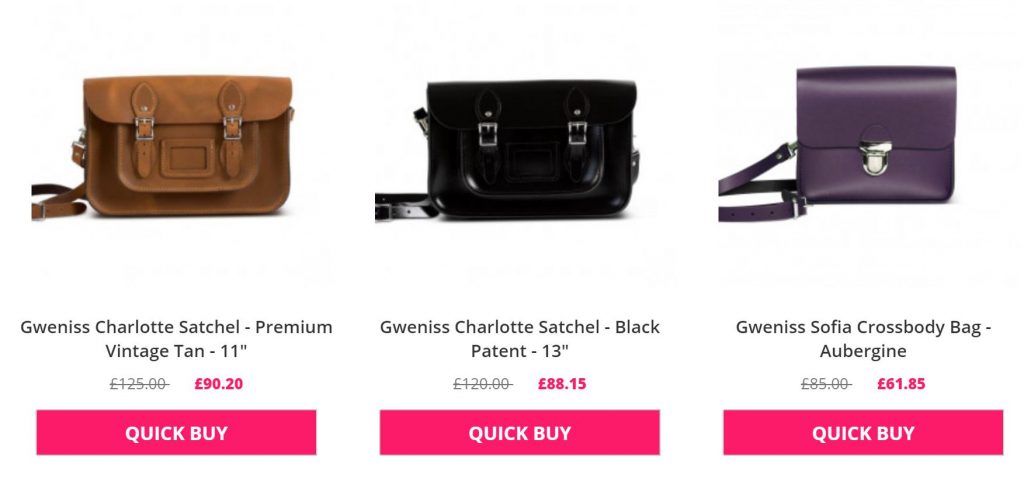
Task: Open the Black Patent 13" satchel title link
Action: coord(519,339)
